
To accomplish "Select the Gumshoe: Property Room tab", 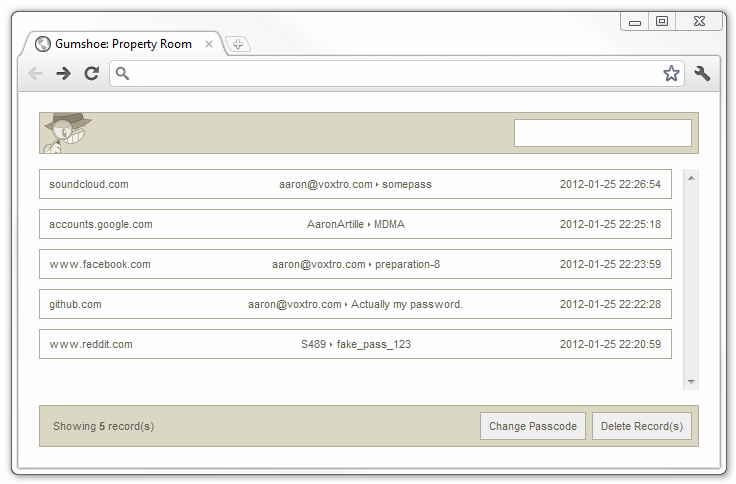I will point(123,44).
